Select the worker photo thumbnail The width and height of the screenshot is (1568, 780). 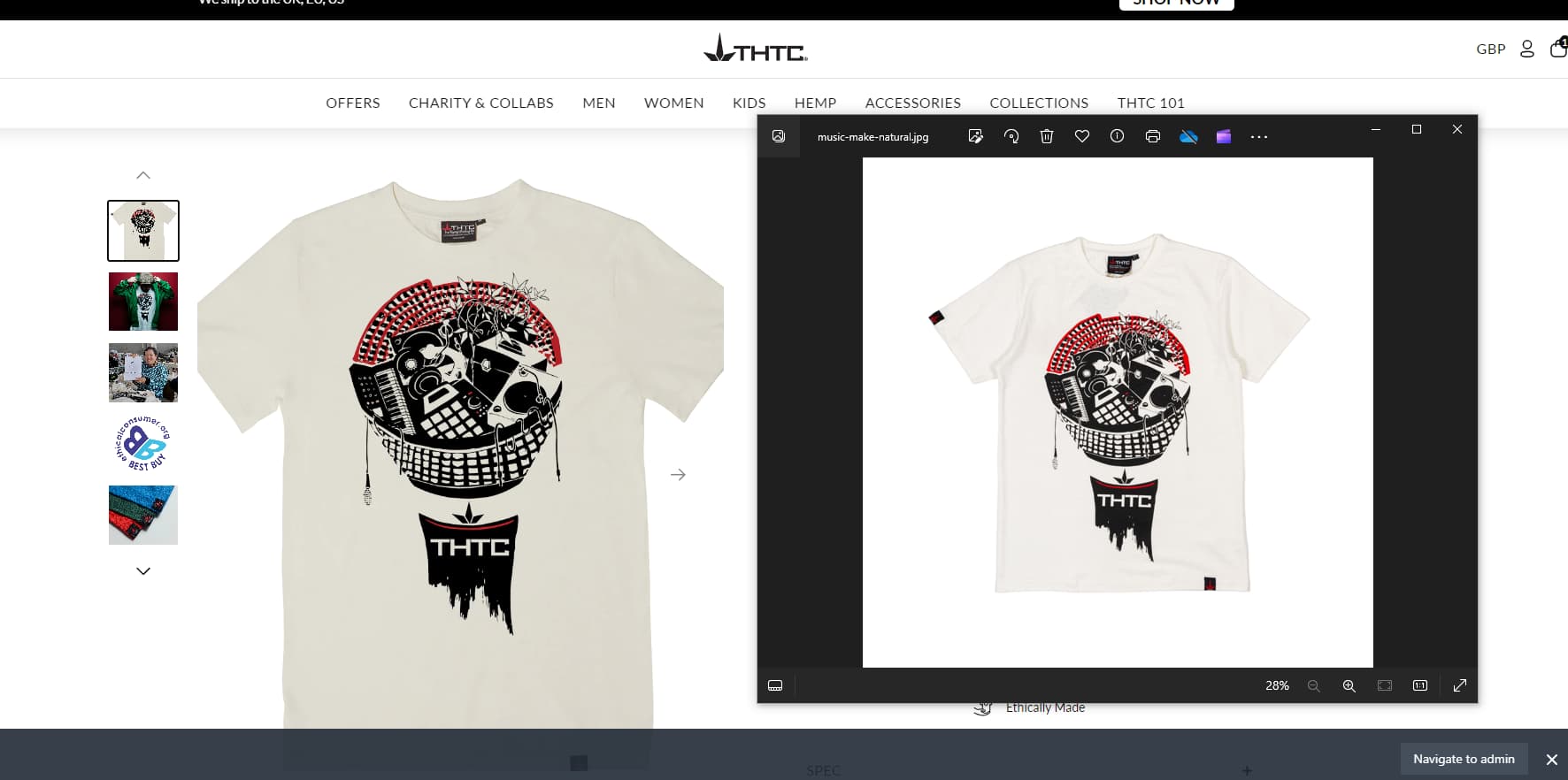(x=143, y=372)
